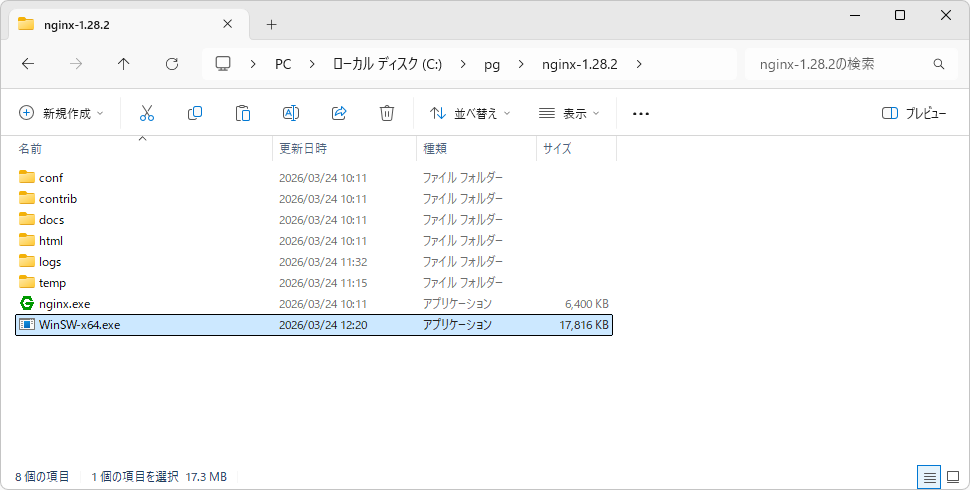Switch to details view icon in status bar
Image resolution: width=970 pixels, height=490 pixels.
click(x=929, y=477)
